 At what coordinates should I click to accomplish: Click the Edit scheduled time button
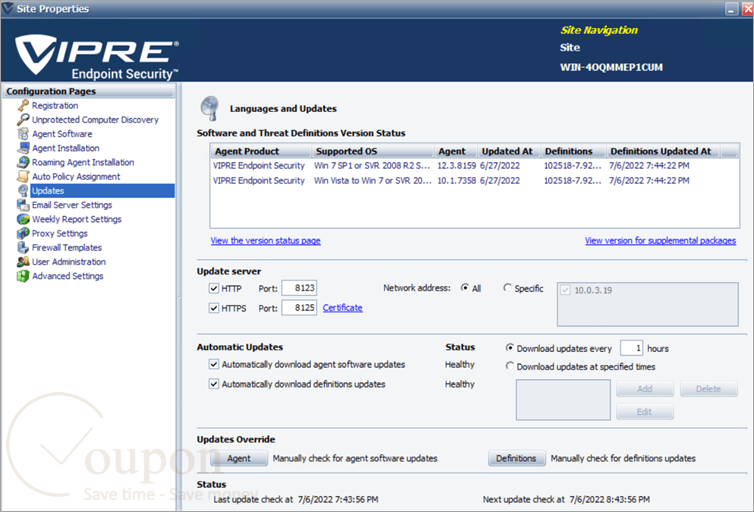645,412
